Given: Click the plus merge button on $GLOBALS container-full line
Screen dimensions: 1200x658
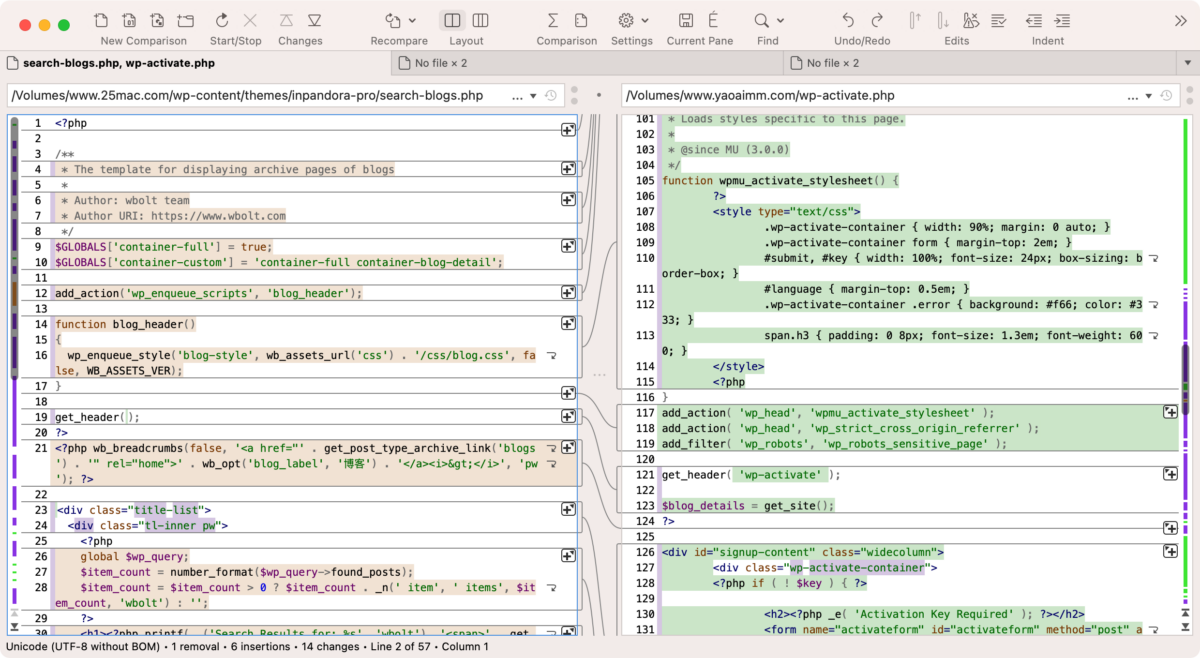Looking at the screenshot, I should [x=567, y=246].
